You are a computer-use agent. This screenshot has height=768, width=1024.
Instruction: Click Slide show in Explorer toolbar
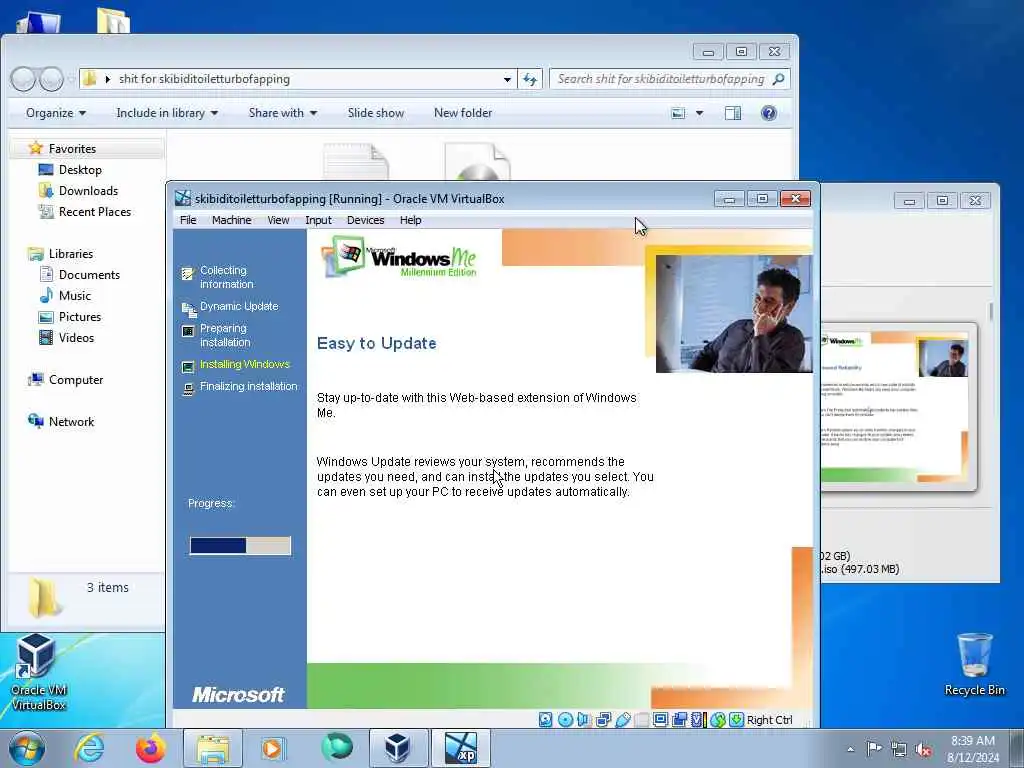(x=376, y=113)
